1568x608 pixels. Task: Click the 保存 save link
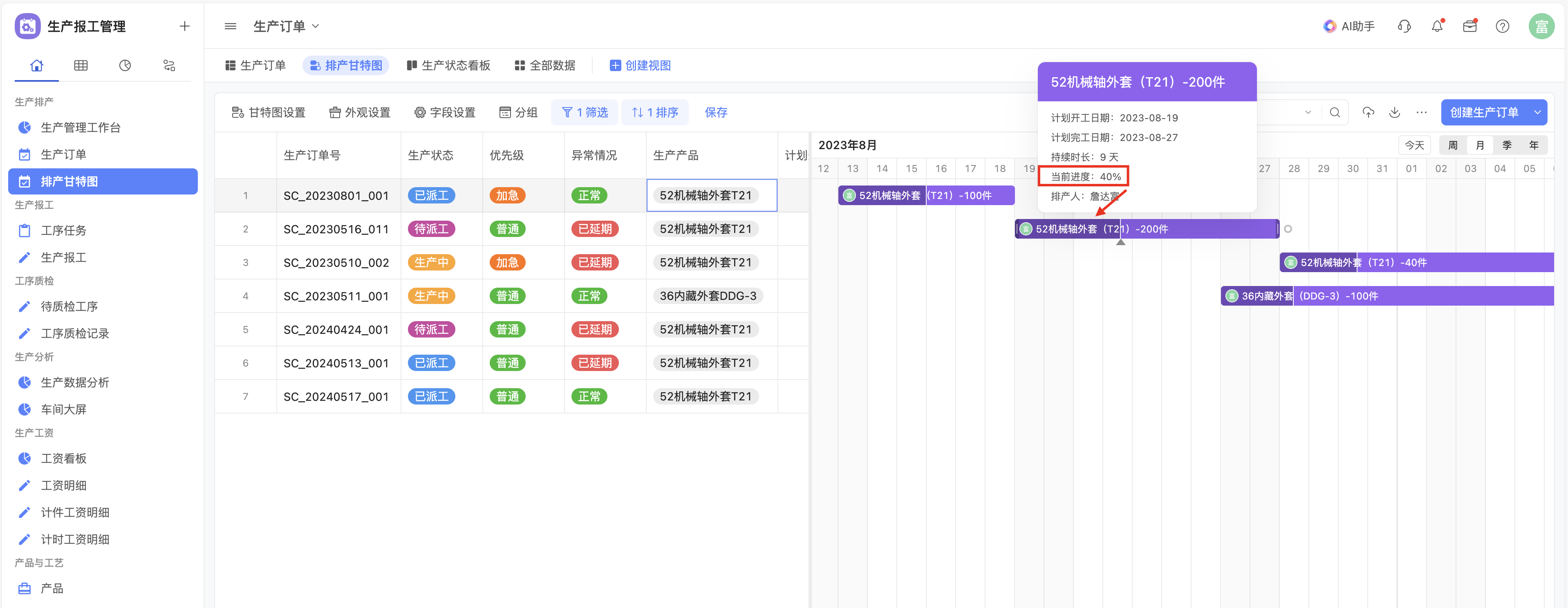(x=716, y=113)
